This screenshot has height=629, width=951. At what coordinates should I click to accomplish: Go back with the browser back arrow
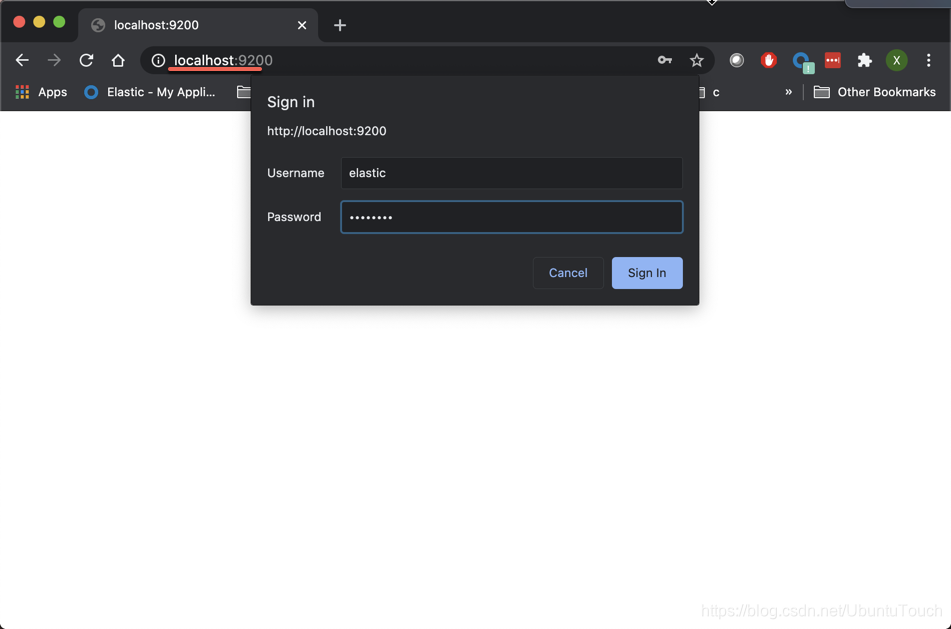(x=22, y=60)
